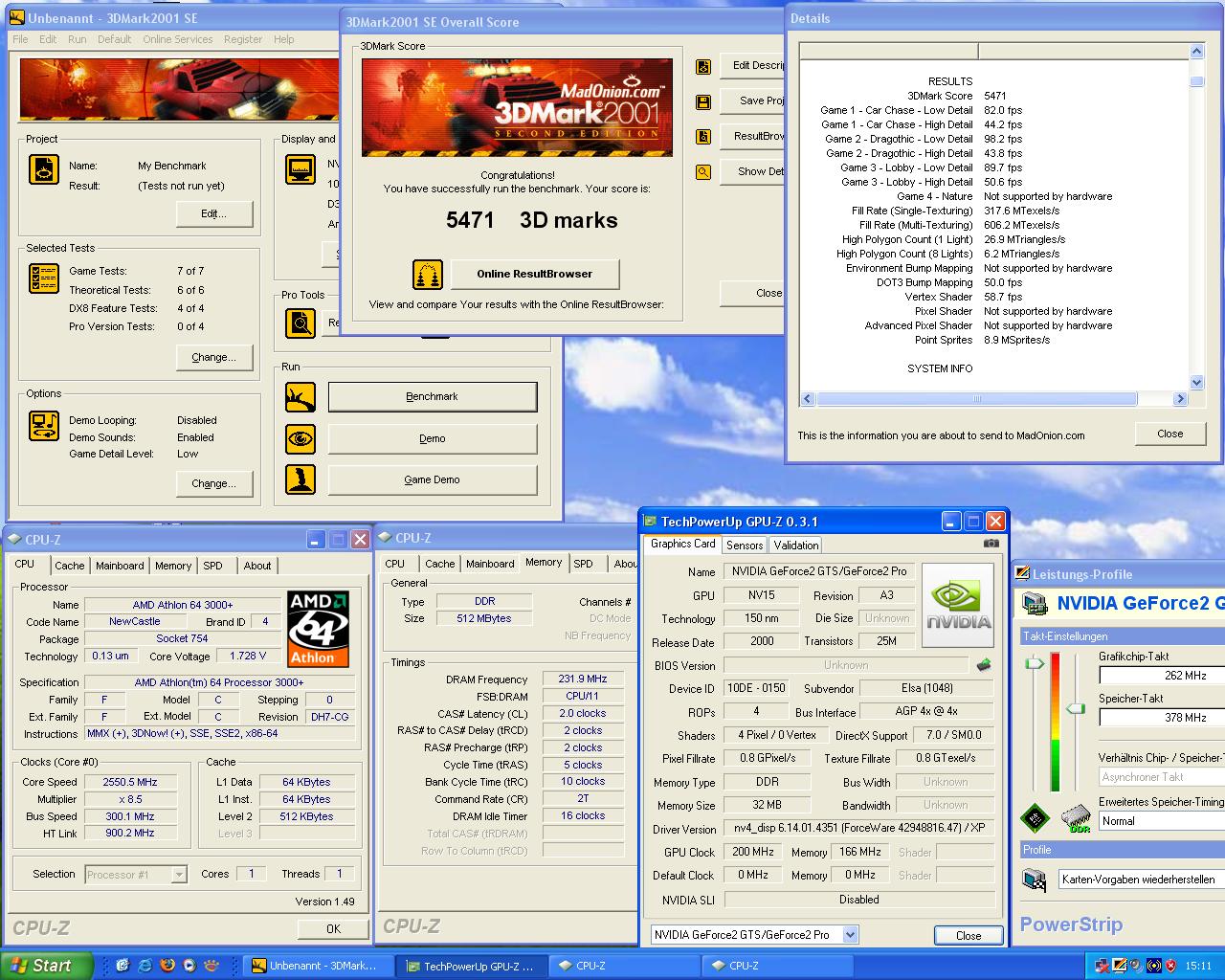
Task: Click the Game Demo button
Action: [433, 479]
